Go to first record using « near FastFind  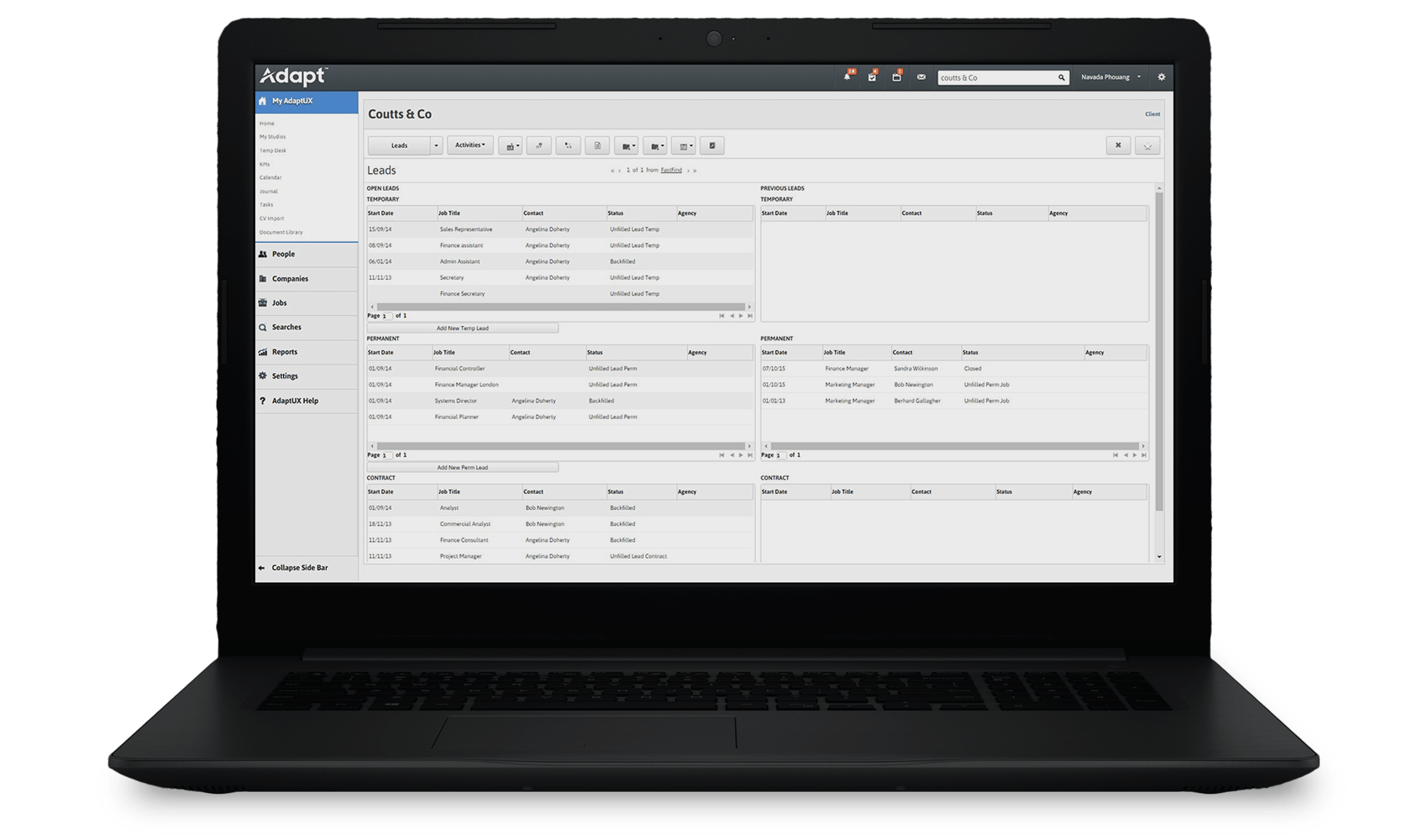pyautogui.click(x=612, y=171)
